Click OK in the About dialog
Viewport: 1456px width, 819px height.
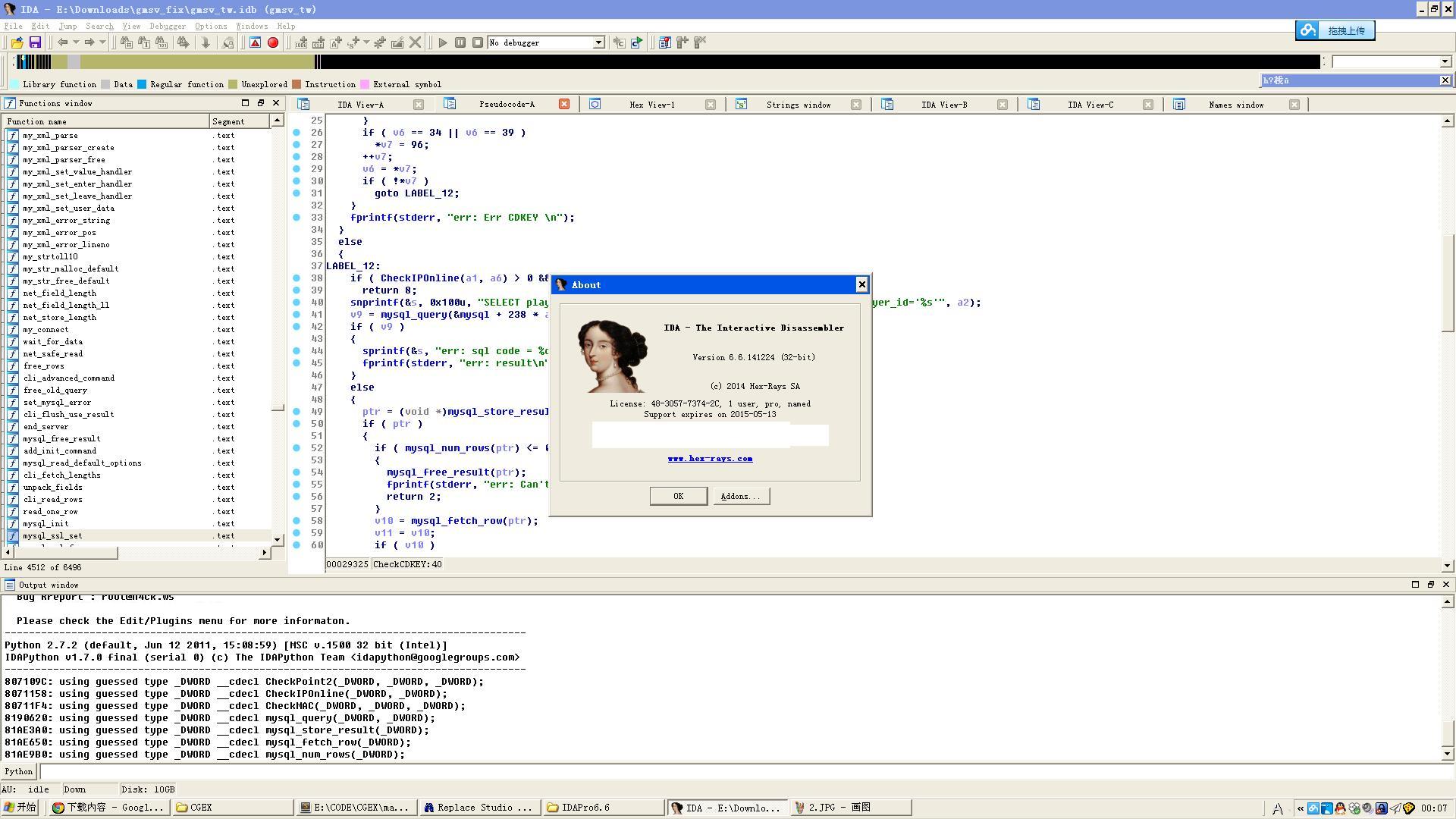(x=678, y=496)
